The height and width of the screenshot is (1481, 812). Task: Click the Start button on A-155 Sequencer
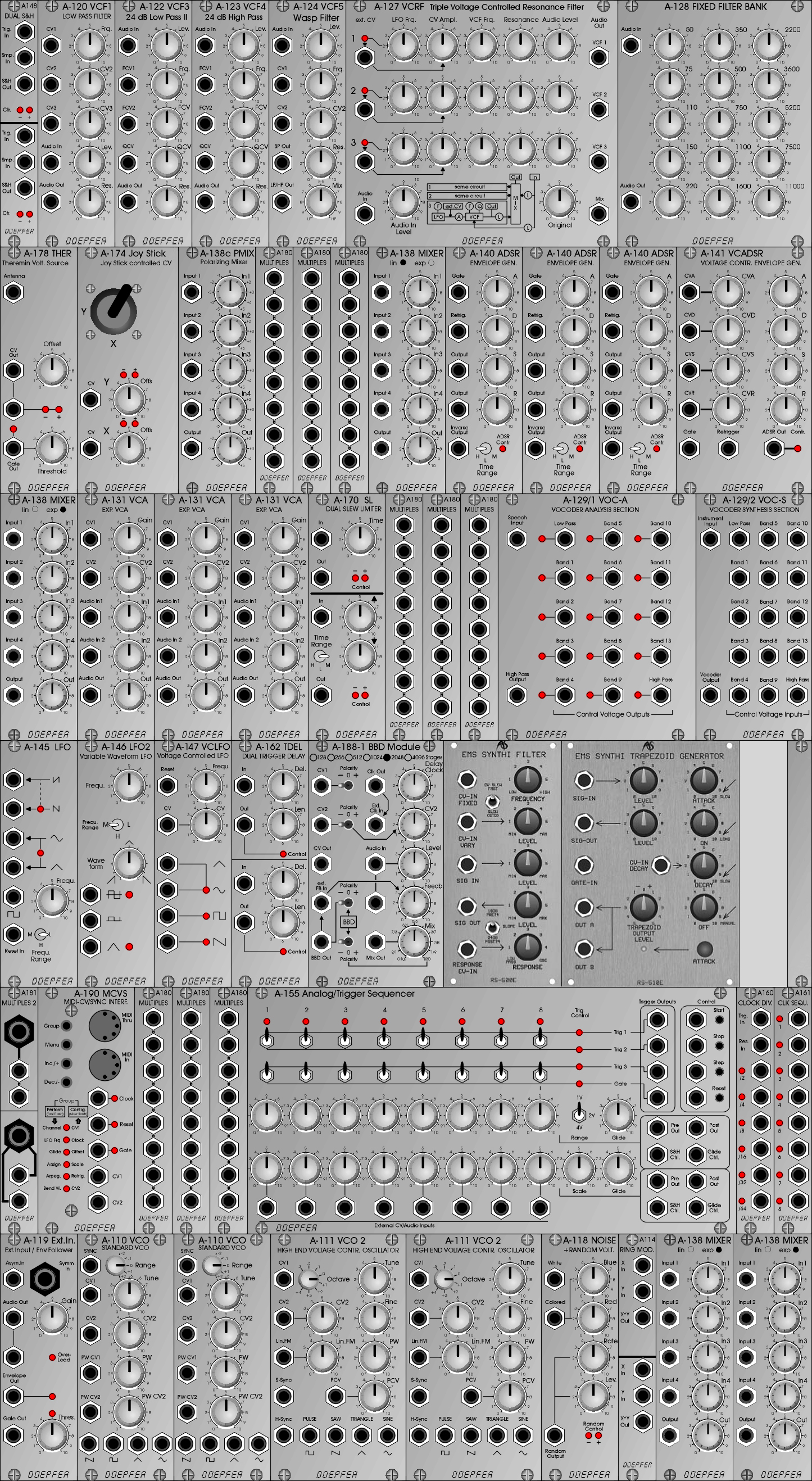[x=719, y=1020]
